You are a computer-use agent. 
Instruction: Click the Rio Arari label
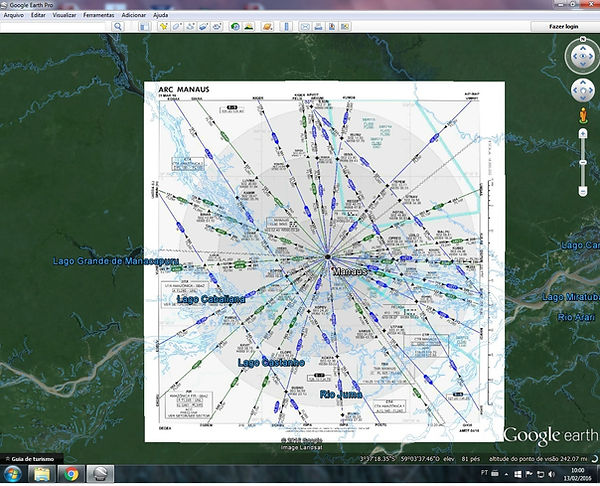[x=576, y=317]
